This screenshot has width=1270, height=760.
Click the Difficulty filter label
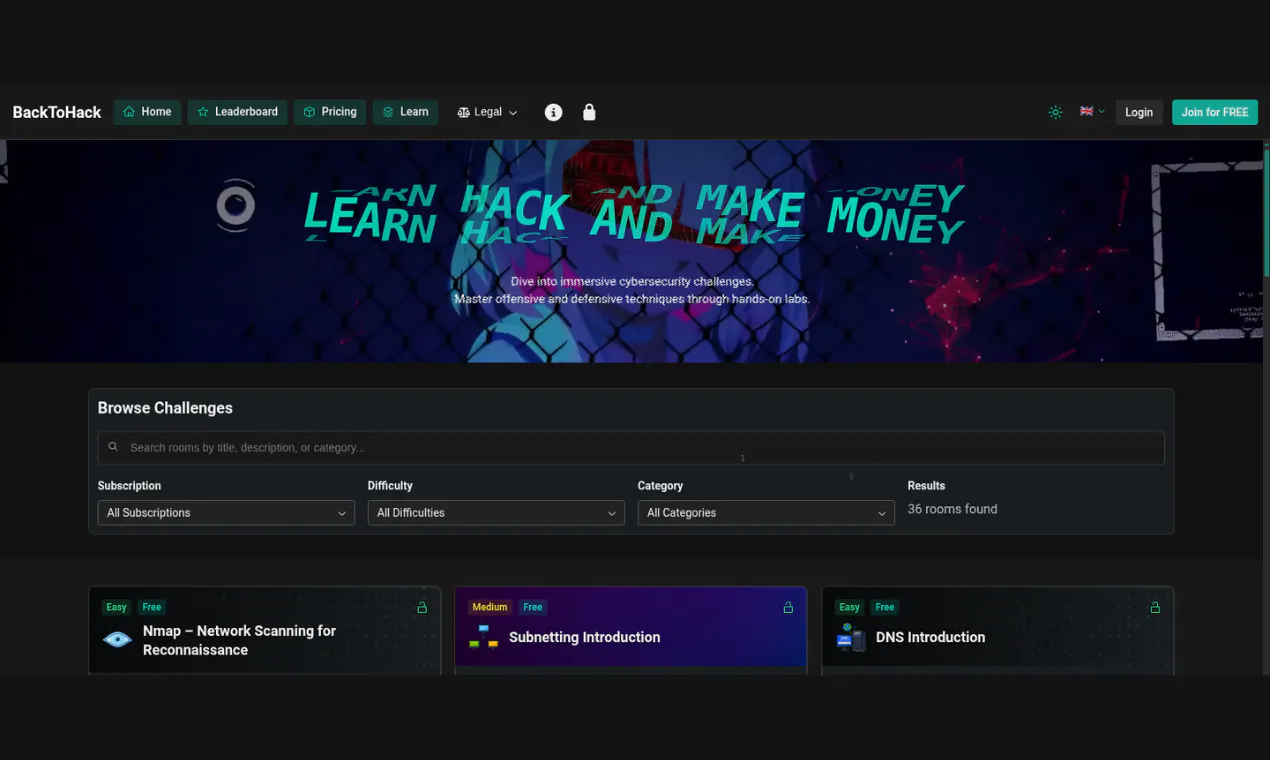click(x=390, y=486)
